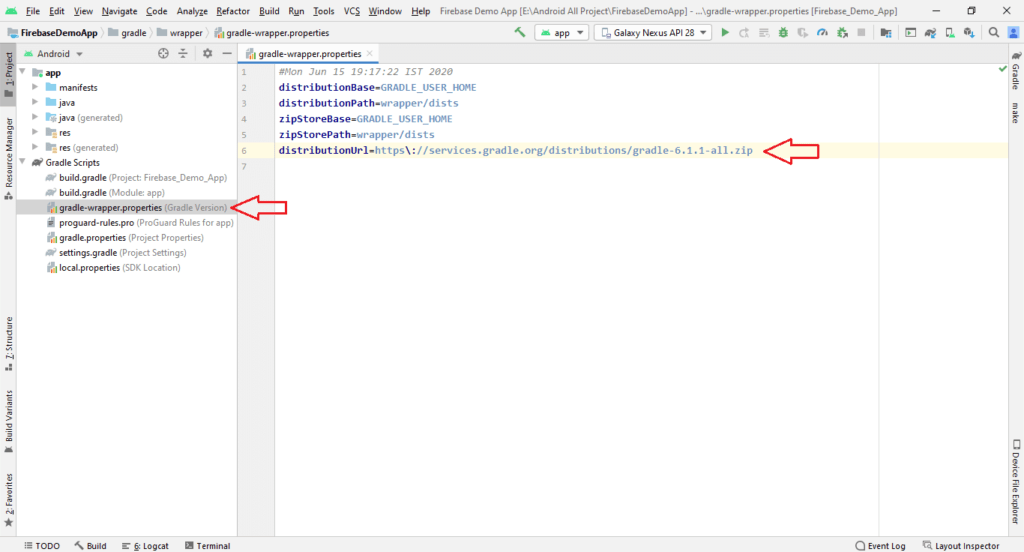
Task: Toggle the 1: Project side tab
Action: click(8, 75)
